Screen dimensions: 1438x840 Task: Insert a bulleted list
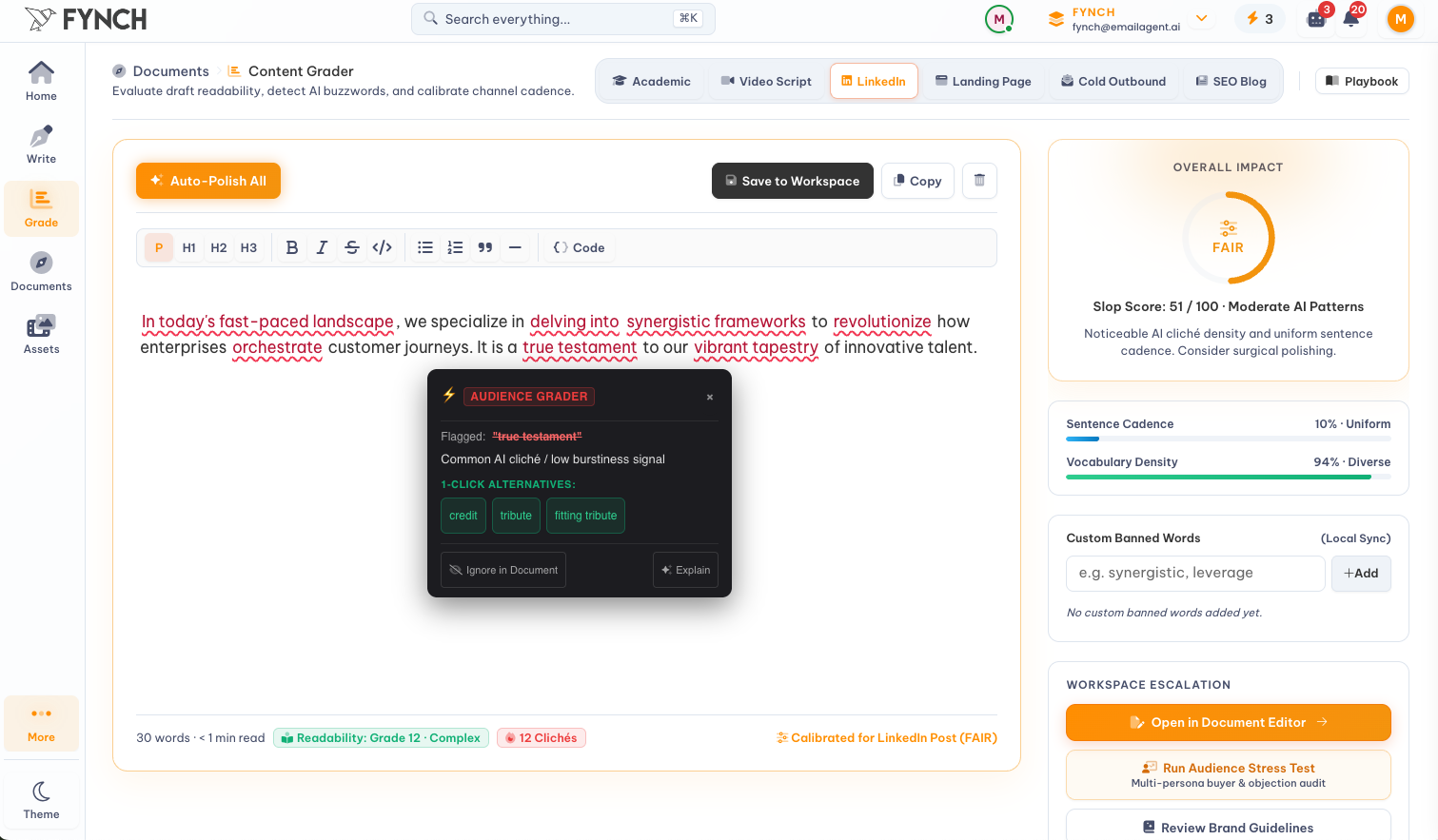point(425,247)
